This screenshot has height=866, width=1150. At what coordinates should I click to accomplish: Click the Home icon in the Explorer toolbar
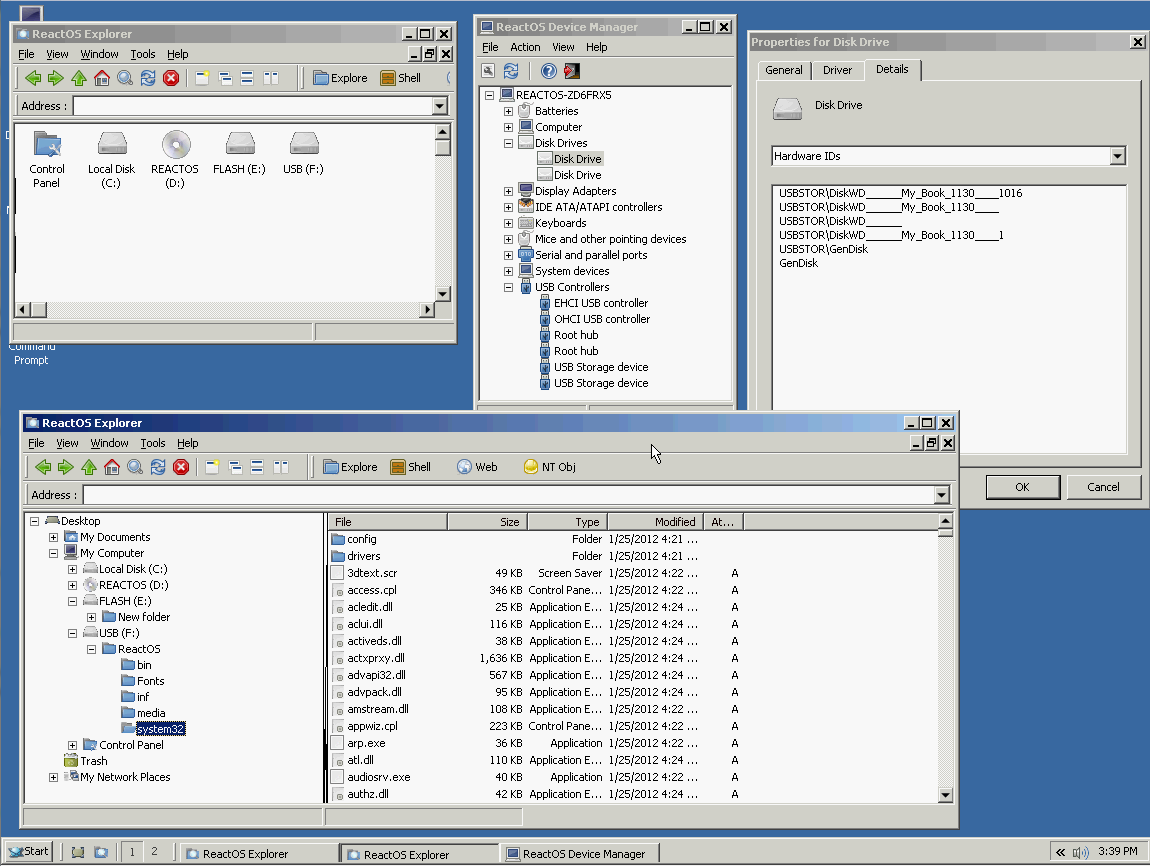pyautogui.click(x=111, y=466)
